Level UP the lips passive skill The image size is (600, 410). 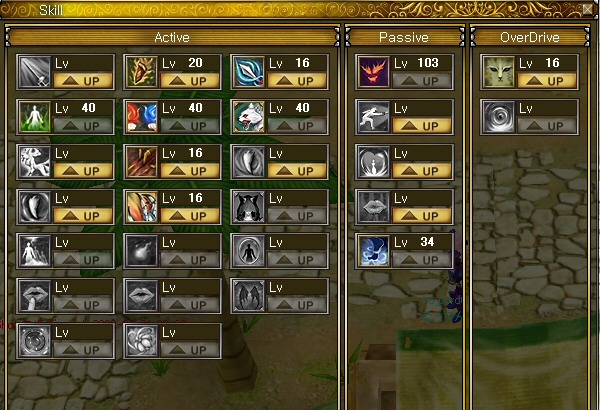(422, 216)
